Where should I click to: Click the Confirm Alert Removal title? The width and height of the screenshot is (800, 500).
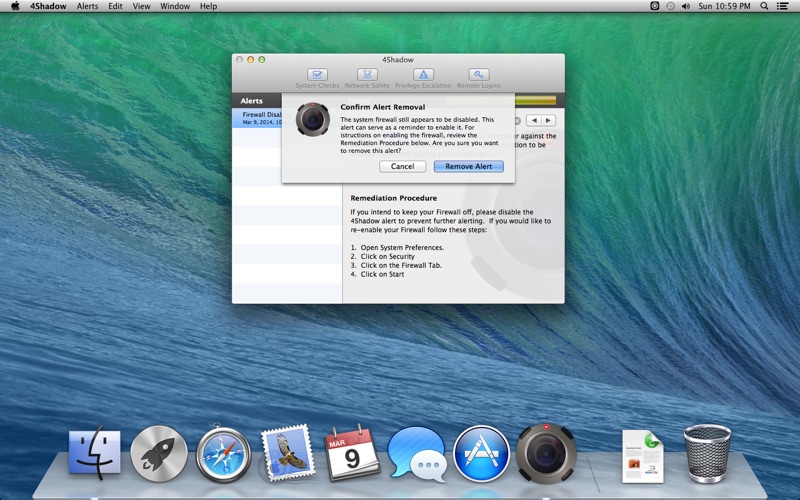pos(383,107)
